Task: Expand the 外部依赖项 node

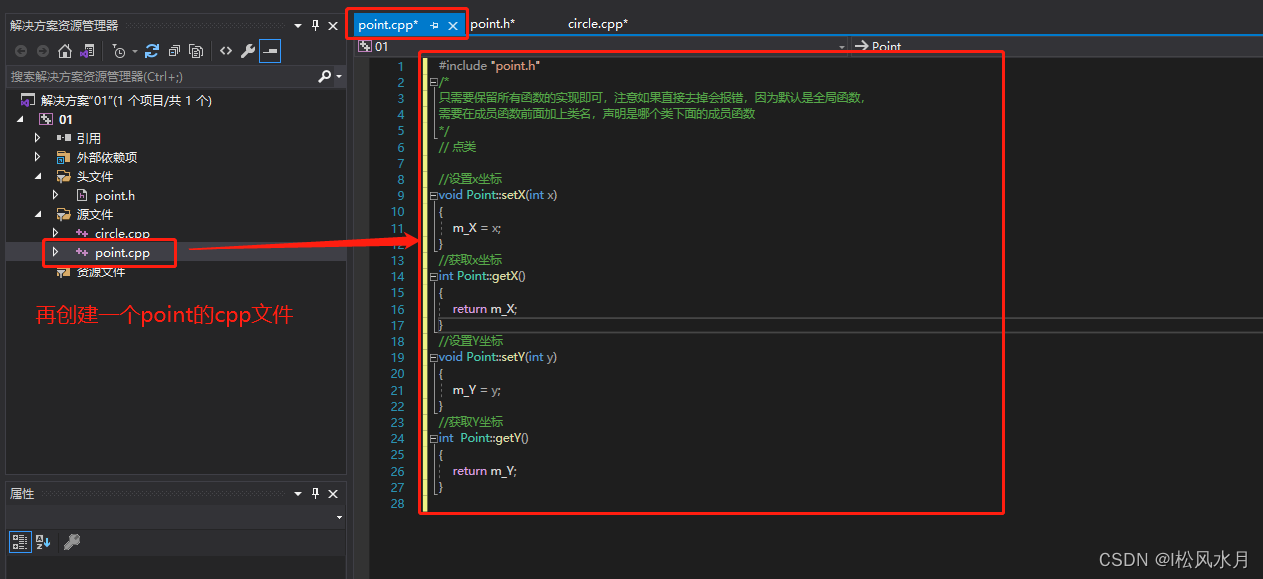Action: (38, 157)
